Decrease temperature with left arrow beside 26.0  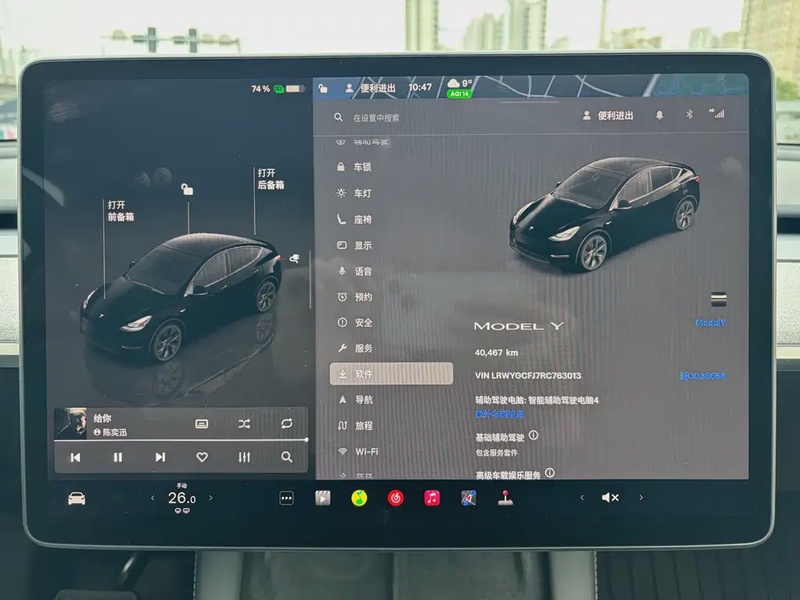point(153,498)
